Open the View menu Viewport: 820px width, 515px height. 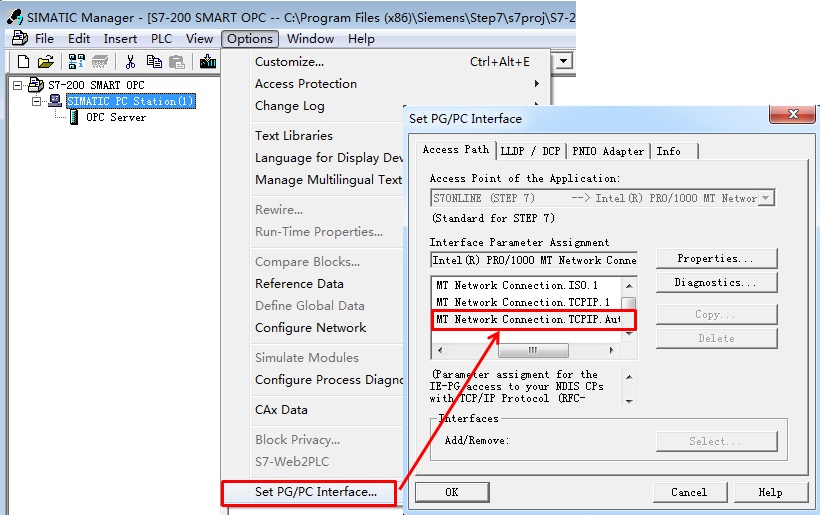point(199,39)
